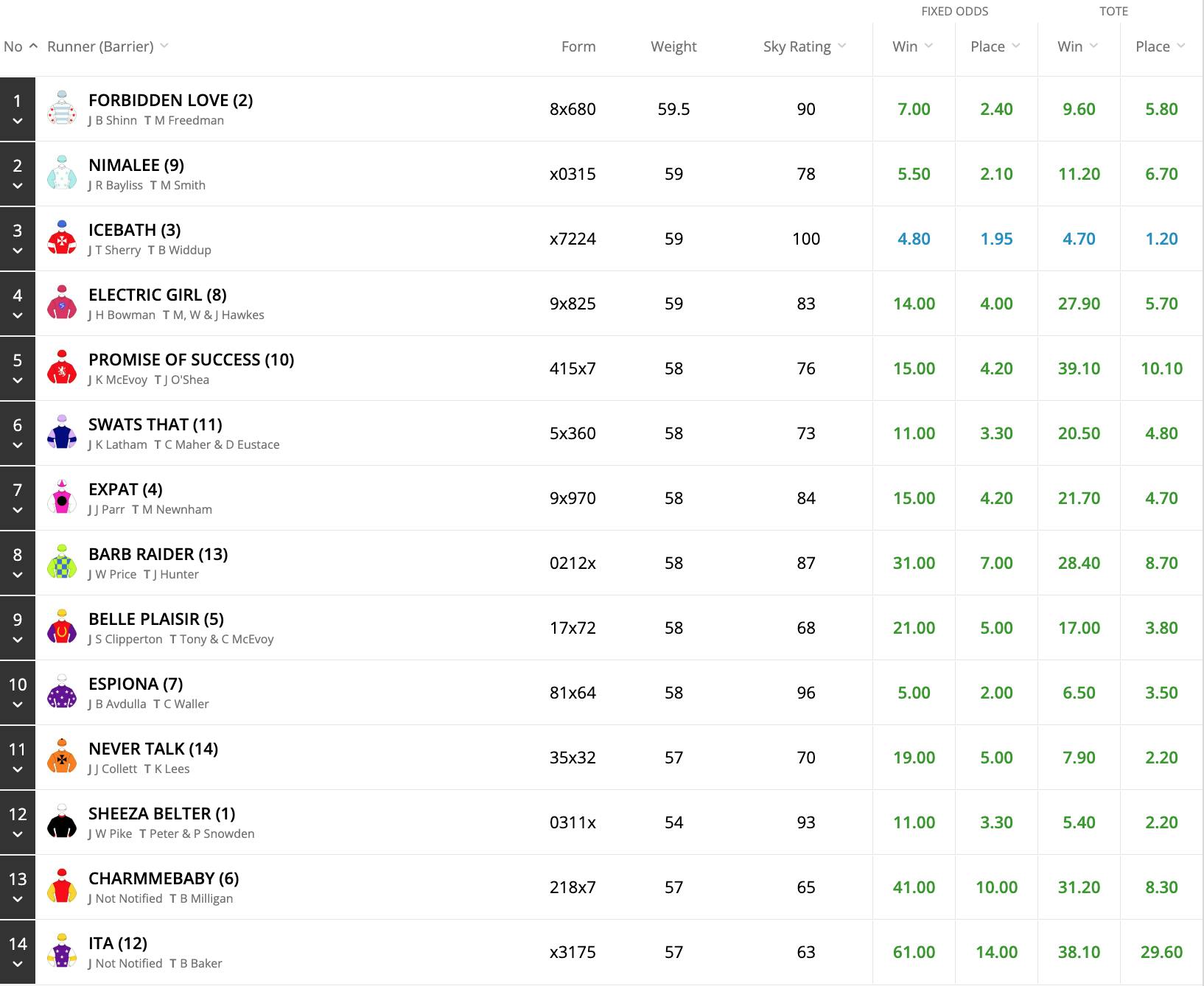The image size is (1204, 986).
Task: Select Nimalee fixed place odds 2.10
Action: [996, 174]
